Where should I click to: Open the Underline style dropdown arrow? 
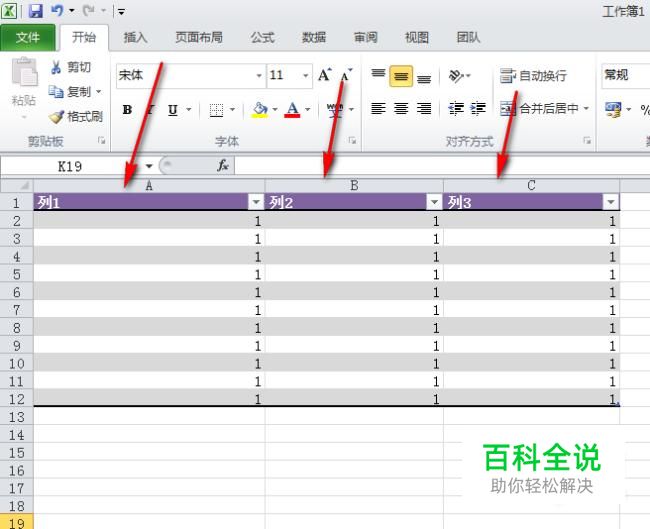(189, 109)
